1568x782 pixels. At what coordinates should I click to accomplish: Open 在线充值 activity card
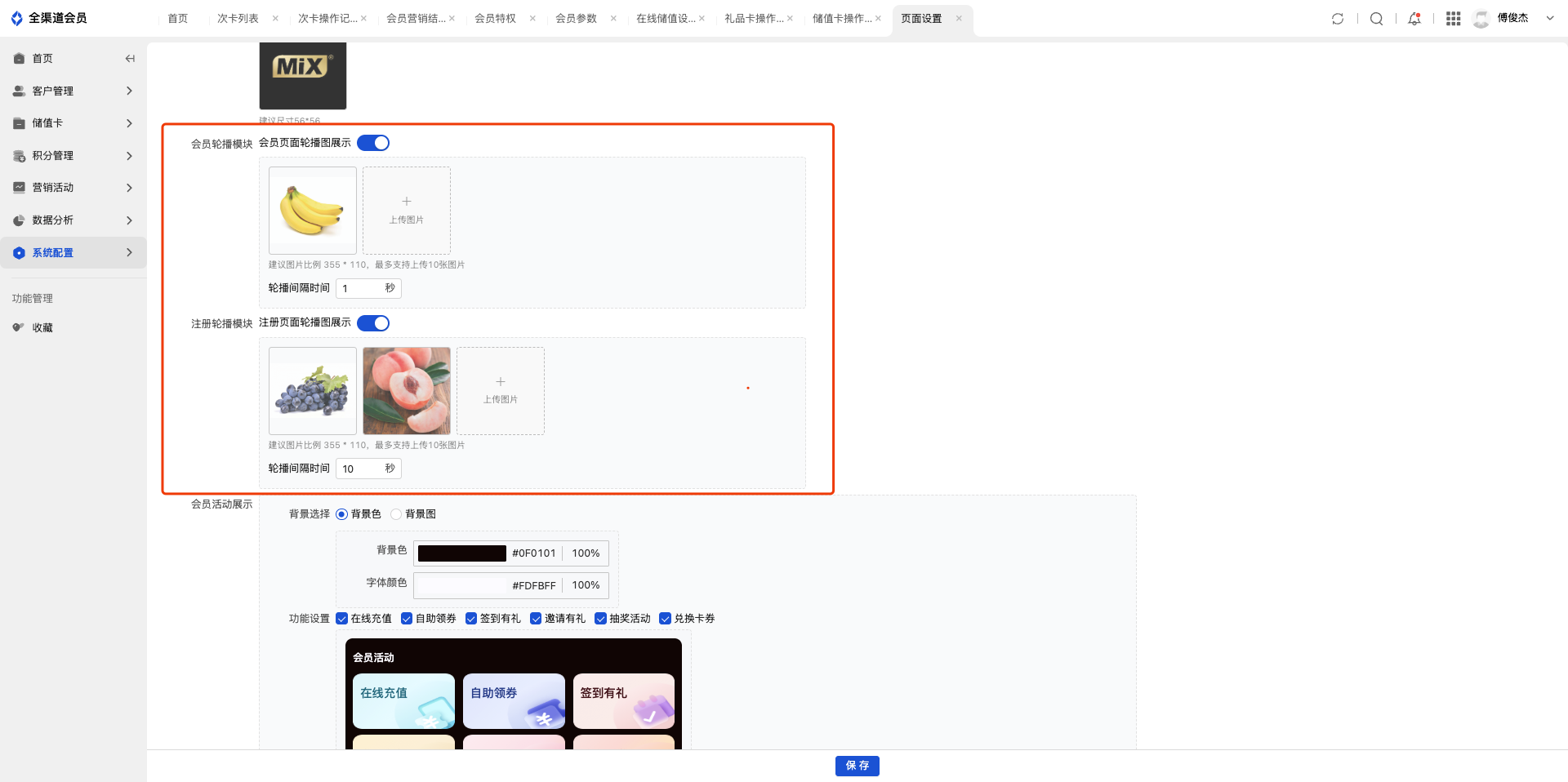click(403, 701)
